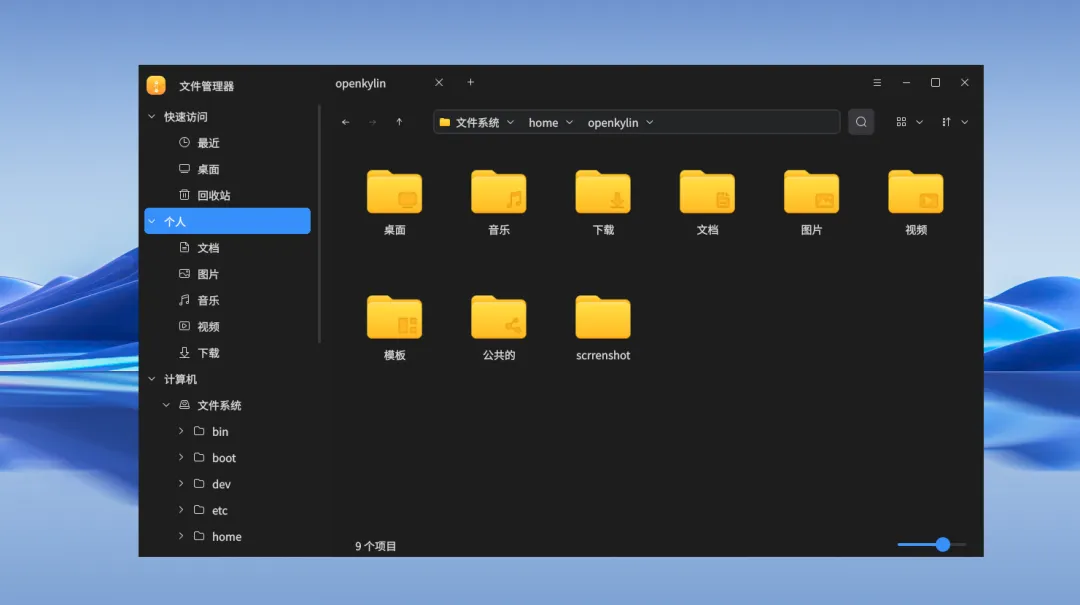Click the sort order icon

946,122
